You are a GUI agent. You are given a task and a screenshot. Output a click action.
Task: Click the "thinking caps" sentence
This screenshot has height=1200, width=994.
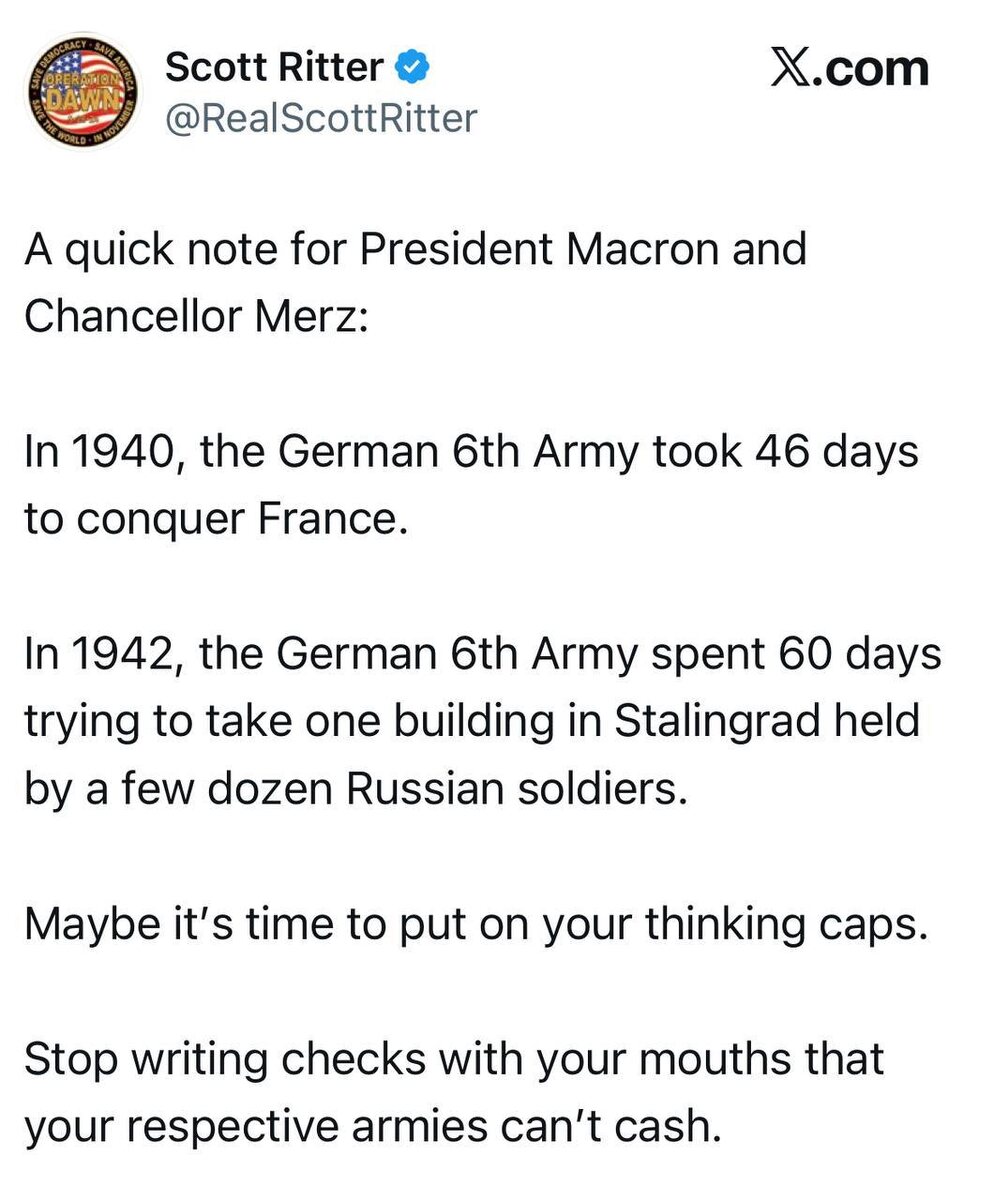point(476,925)
